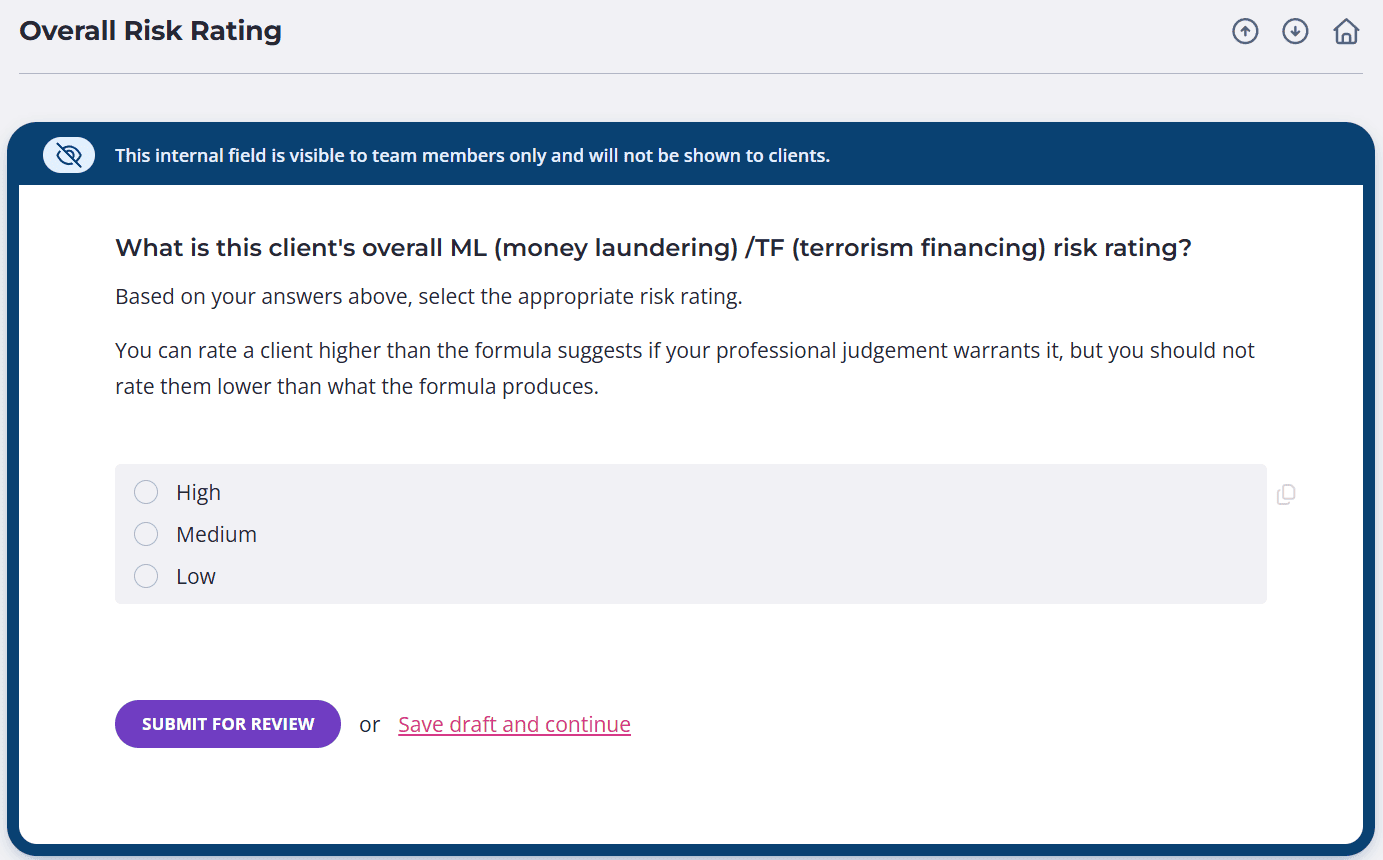The image size is (1383, 860).
Task: Click the 'Based on your answers above' sentence
Action: [x=428, y=297]
